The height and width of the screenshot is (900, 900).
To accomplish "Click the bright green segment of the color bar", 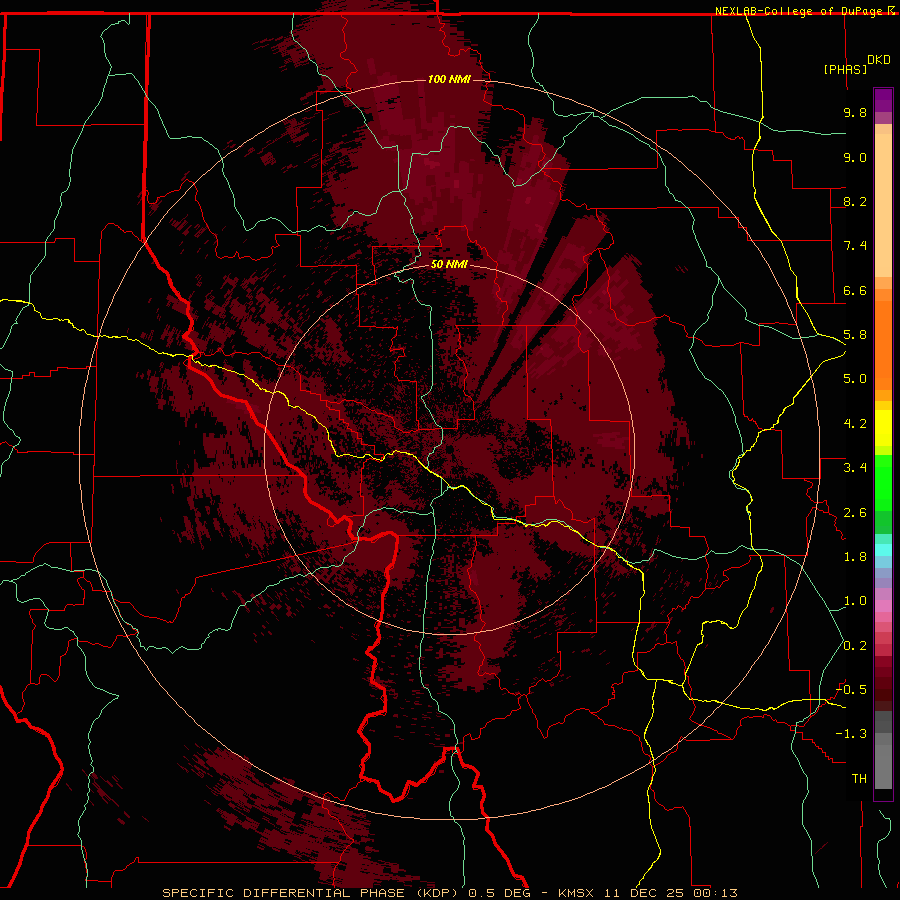I will click(x=883, y=483).
